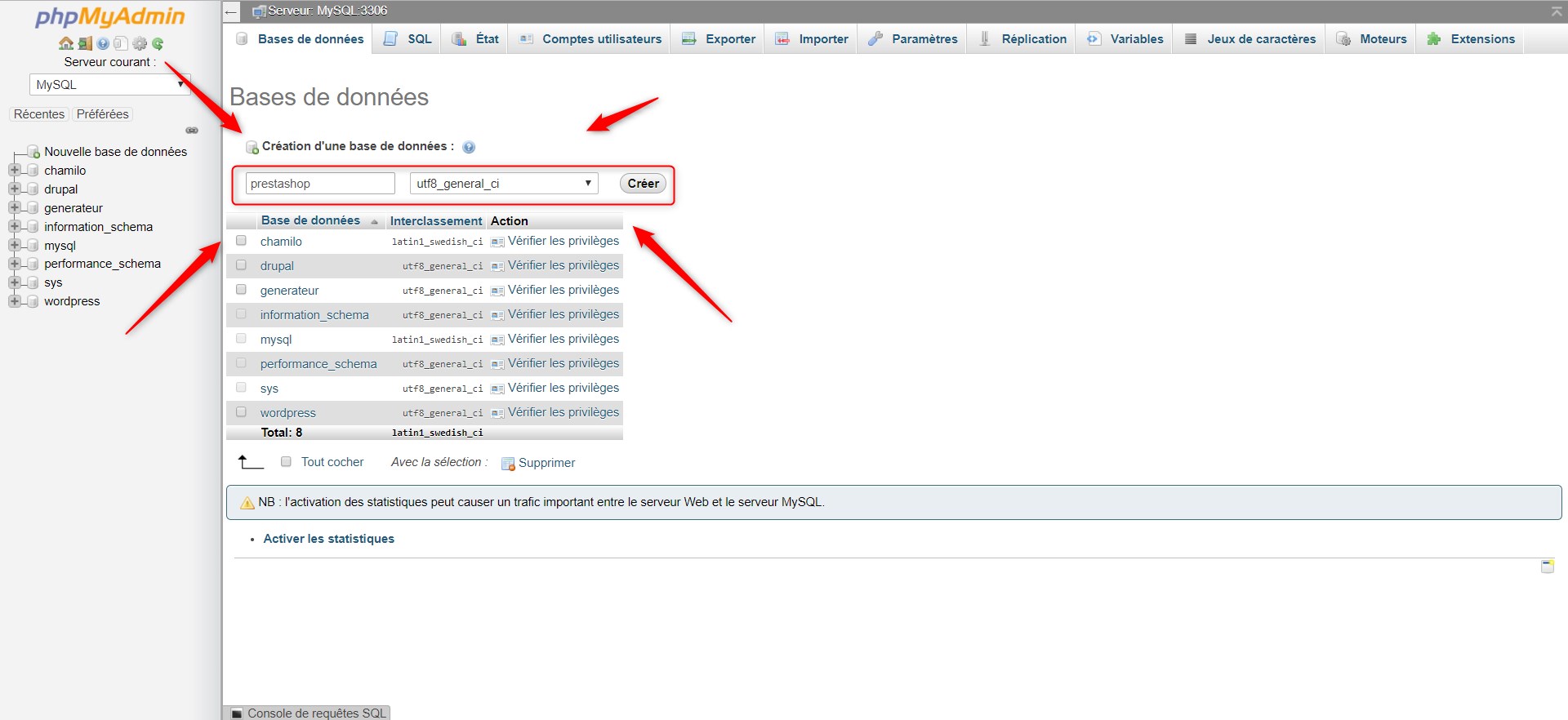1568x720 pixels.
Task: Click the Supprimer delete icon
Action: pos(508,464)
